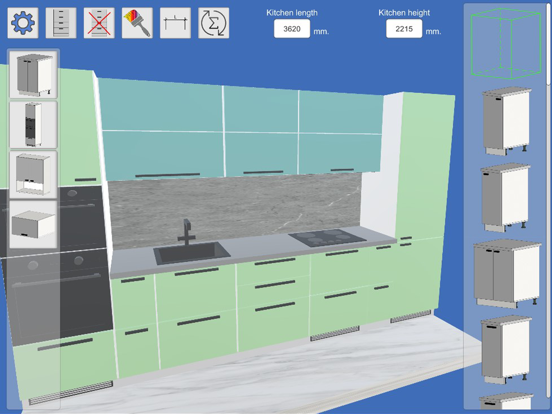Select the marble backsplash panel
Image resolution: width=552 pixels, height=414 pixels.
point(234,210)
